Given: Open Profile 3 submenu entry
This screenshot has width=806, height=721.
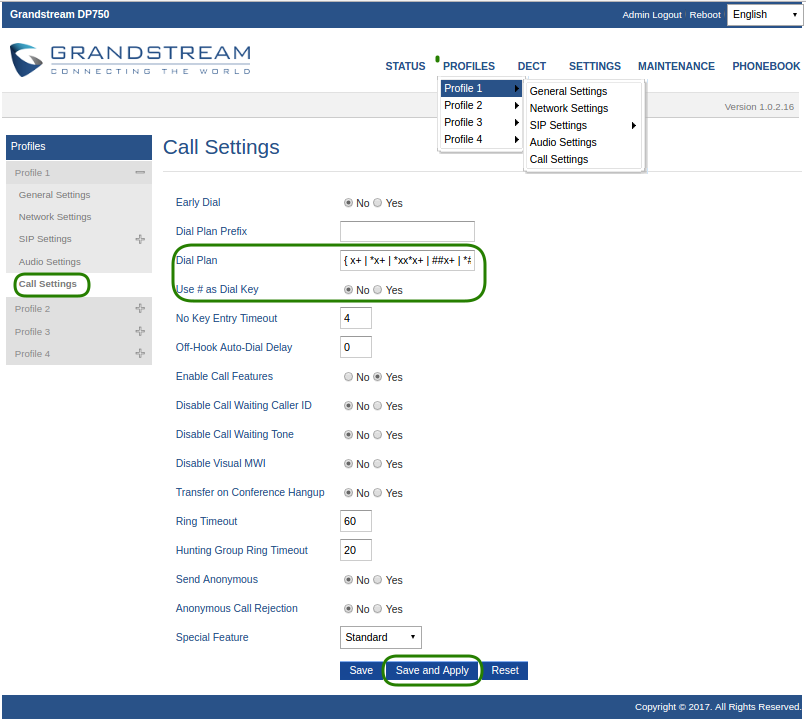Looking at the screenshot, I should (481, 122).
